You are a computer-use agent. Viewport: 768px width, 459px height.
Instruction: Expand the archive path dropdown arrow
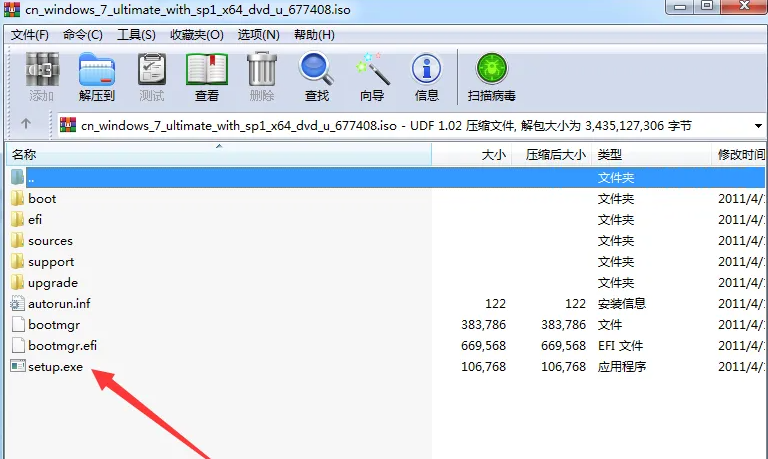(x=758, y=126)
